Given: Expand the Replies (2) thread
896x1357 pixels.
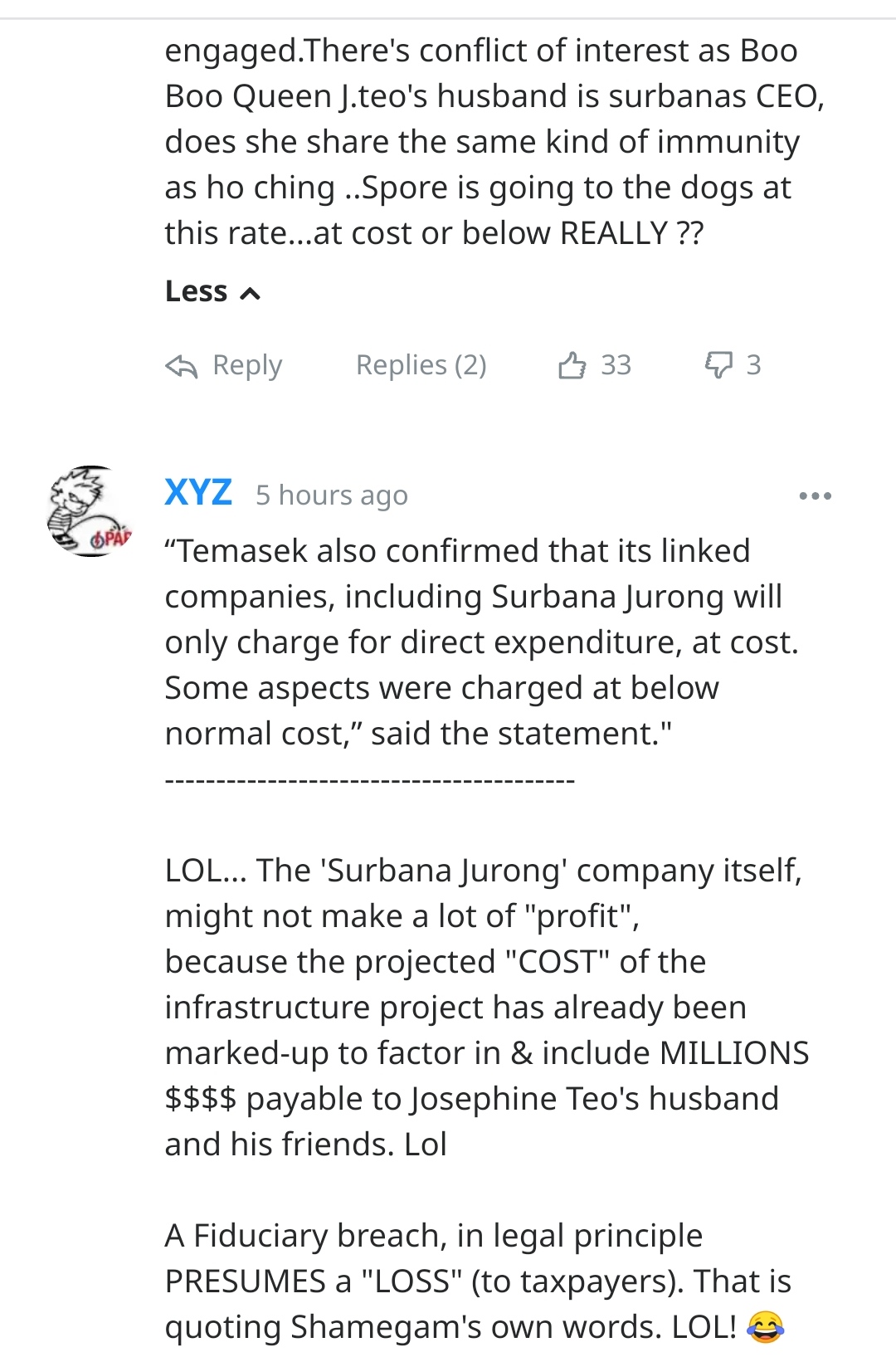Looking at the screenshot, I should pyautogui.click(x=421, y=365).
